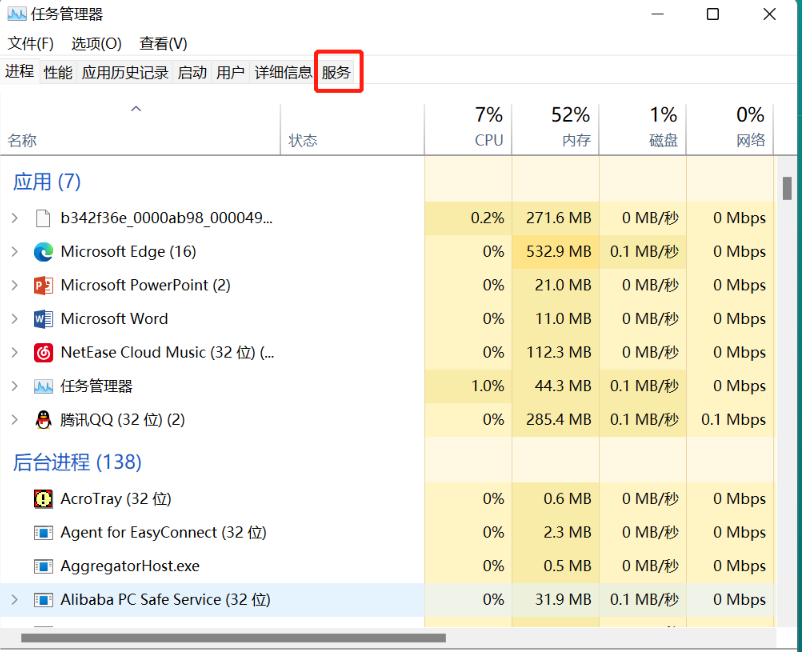The height and width of the screenshot is (652, 802).
Task: Expand the Alibaba PC Safe Service entry
Action: 16,599
